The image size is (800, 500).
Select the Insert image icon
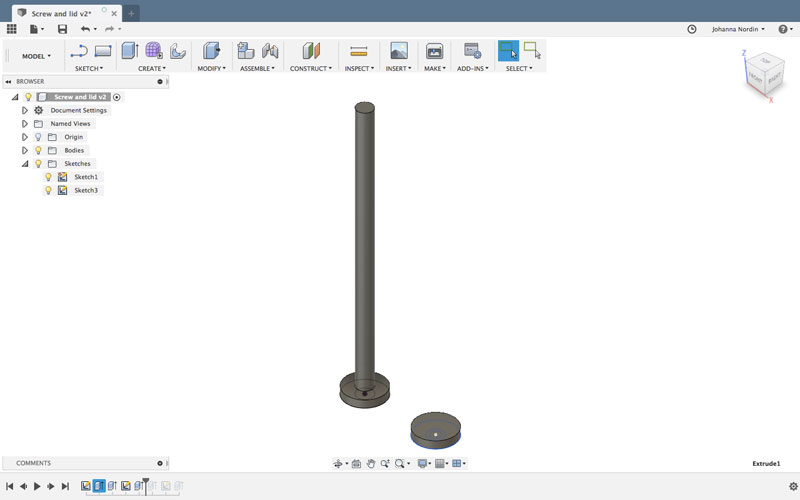pos(398,51)
